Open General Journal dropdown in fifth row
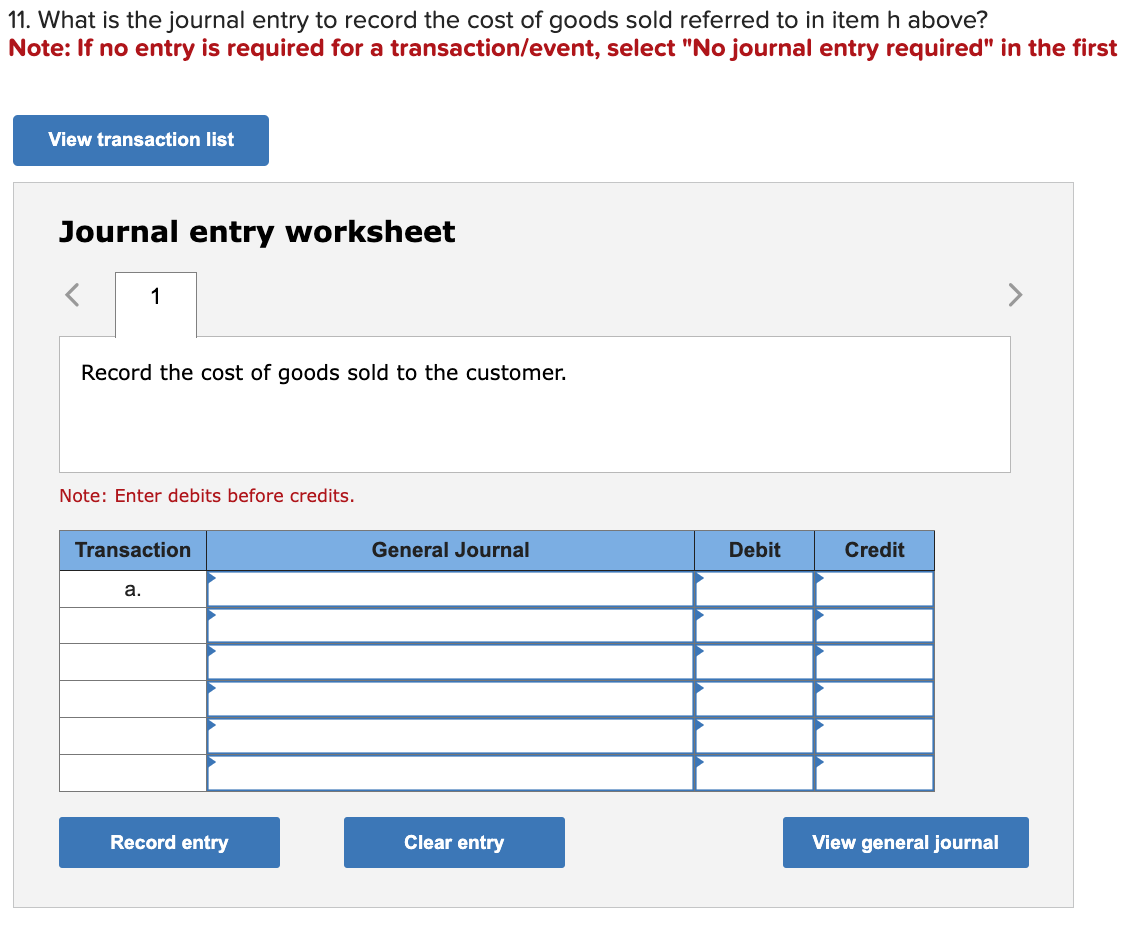Viewport: 1124px width, 934px height. tap(450, 736)
